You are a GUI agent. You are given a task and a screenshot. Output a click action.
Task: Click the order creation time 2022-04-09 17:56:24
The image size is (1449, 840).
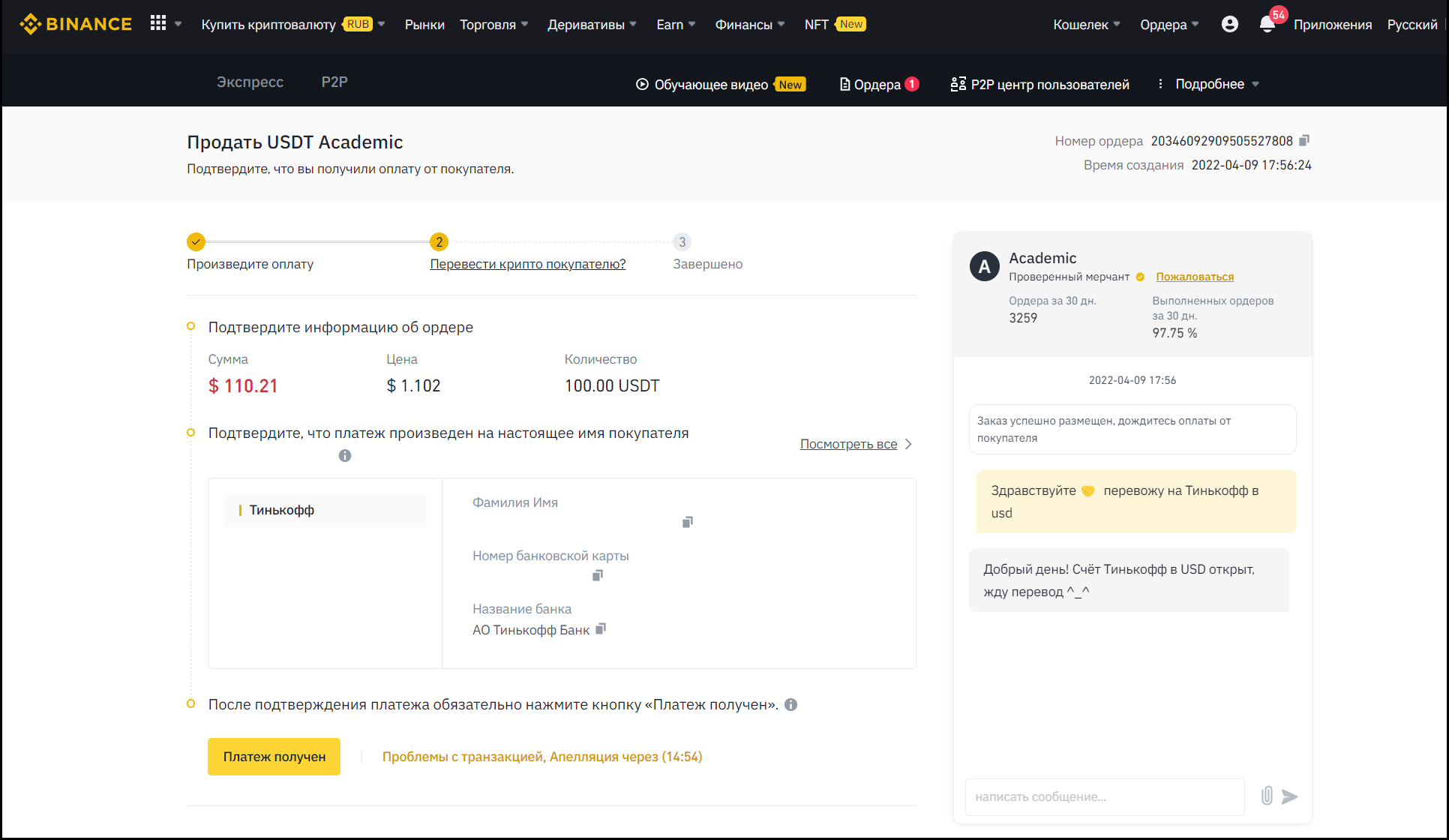(1252, 165)
